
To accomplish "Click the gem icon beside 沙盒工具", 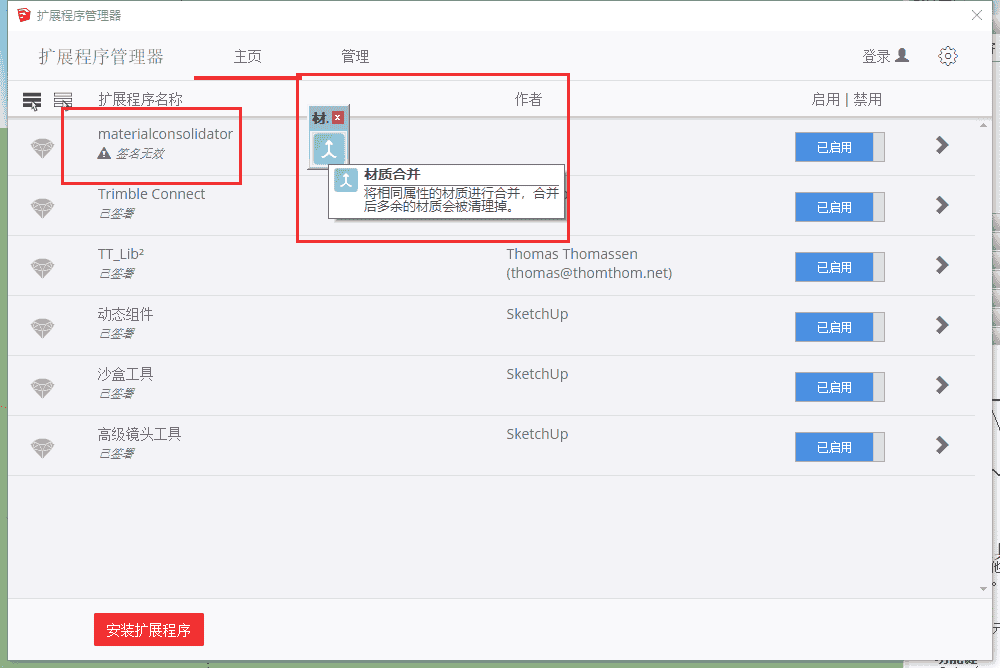I will click(x=43, y=388).
